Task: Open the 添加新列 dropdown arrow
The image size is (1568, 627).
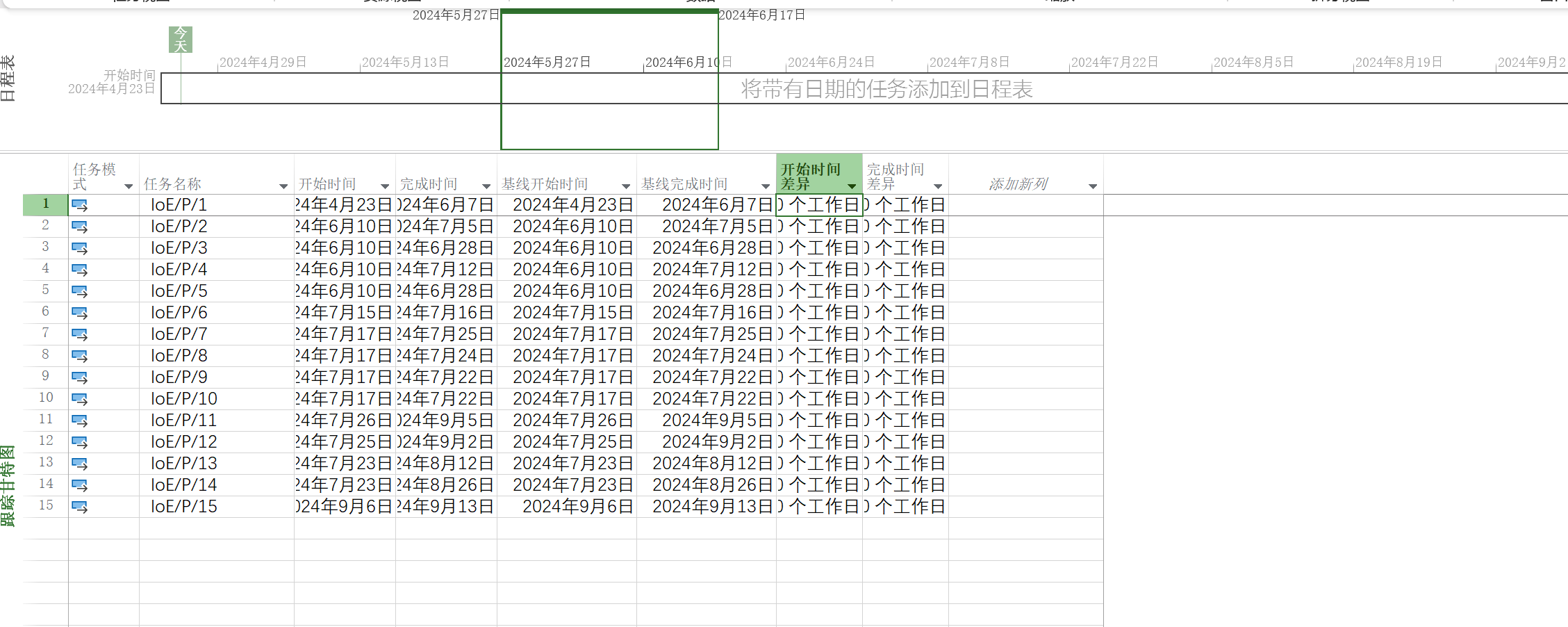Action: click(1093, 186)
